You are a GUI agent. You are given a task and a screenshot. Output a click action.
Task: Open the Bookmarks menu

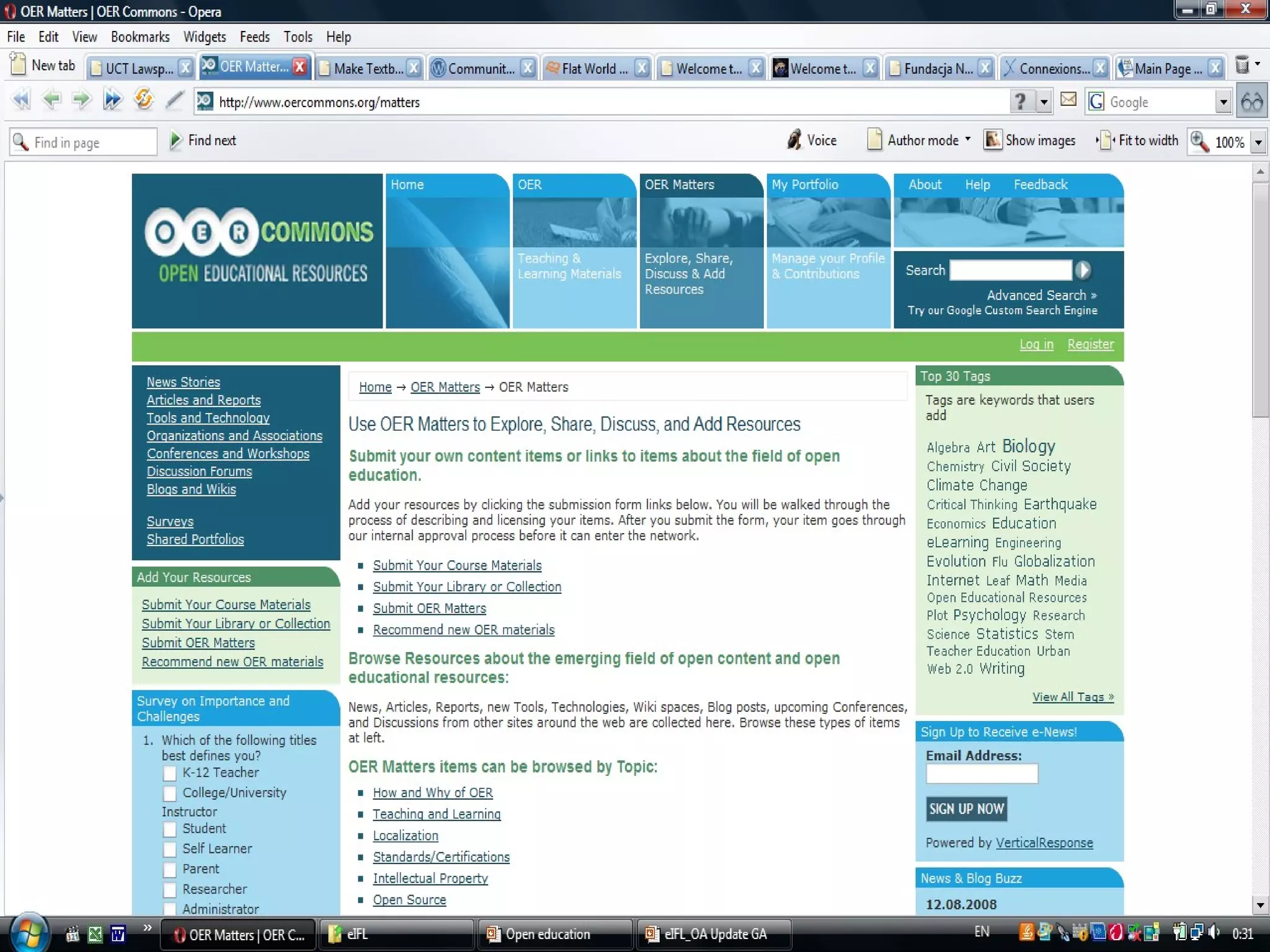(x=140, y=37)
